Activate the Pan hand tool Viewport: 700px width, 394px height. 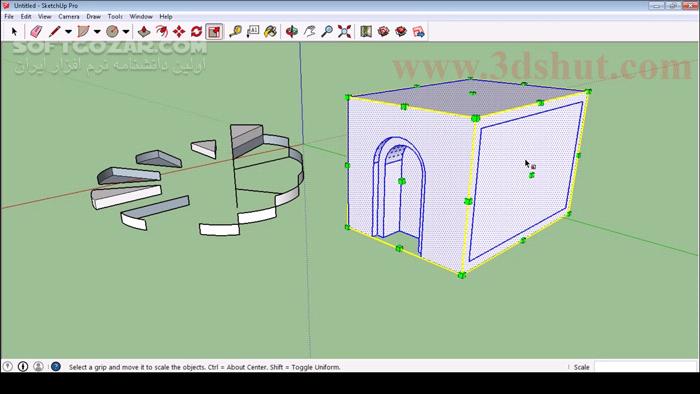(x=309, y=32)
